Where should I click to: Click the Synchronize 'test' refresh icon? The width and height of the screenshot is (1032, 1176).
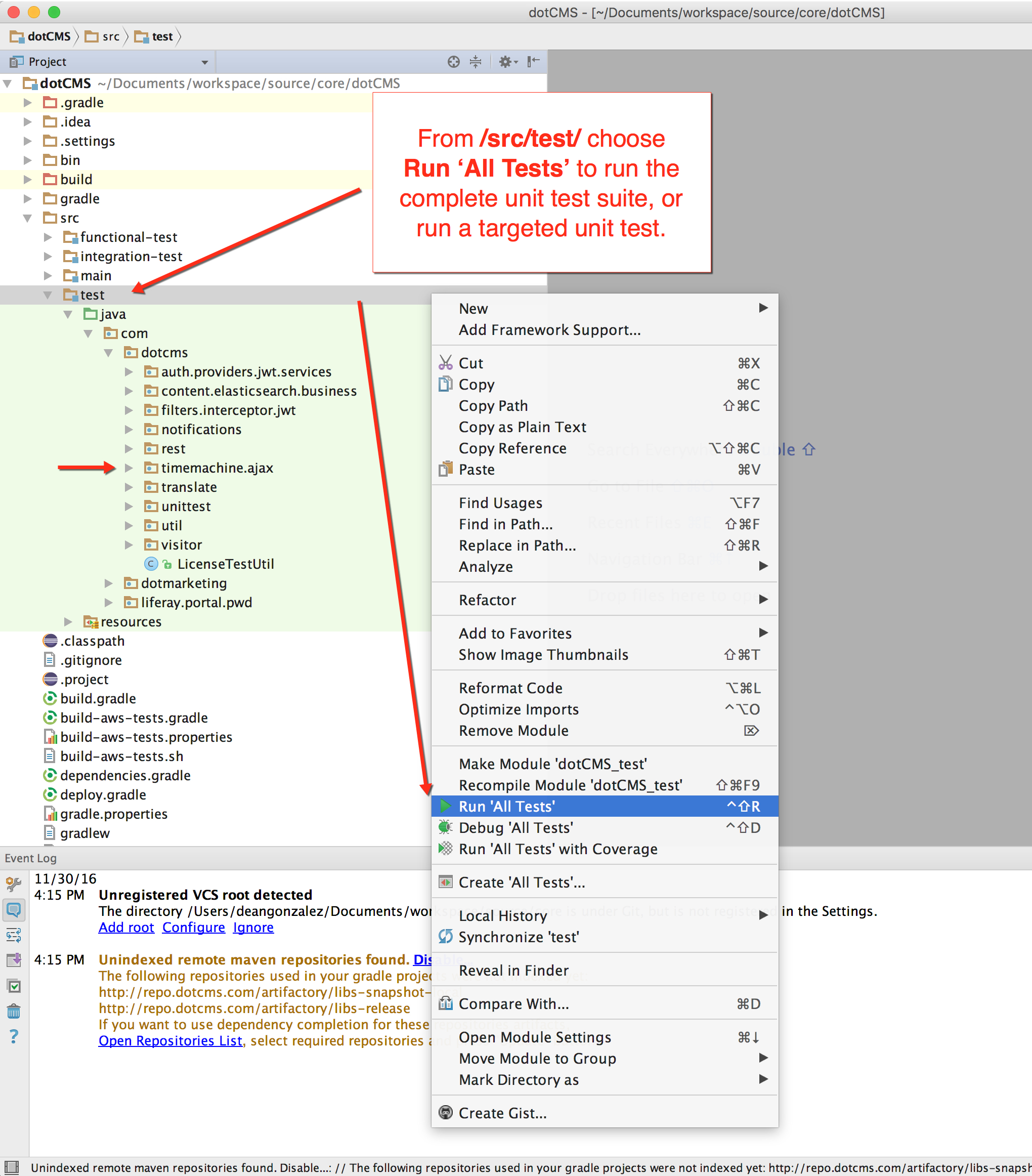pos(445,937)
